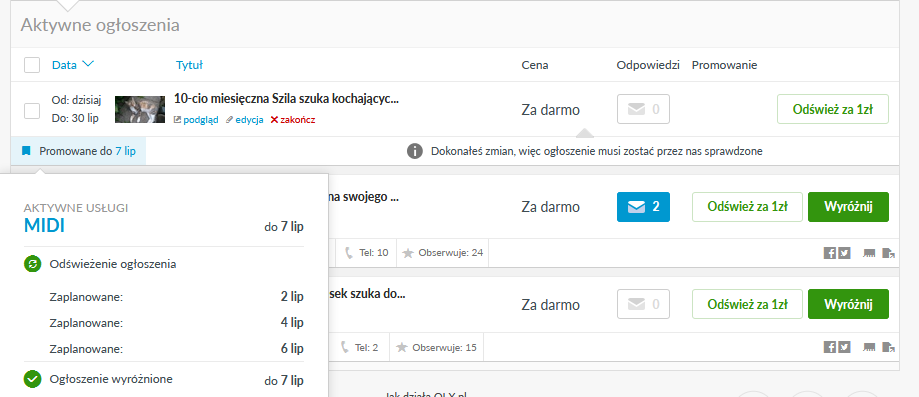
Task: Click the phone icon next to Tel: 2
Action: pos(346,347)
